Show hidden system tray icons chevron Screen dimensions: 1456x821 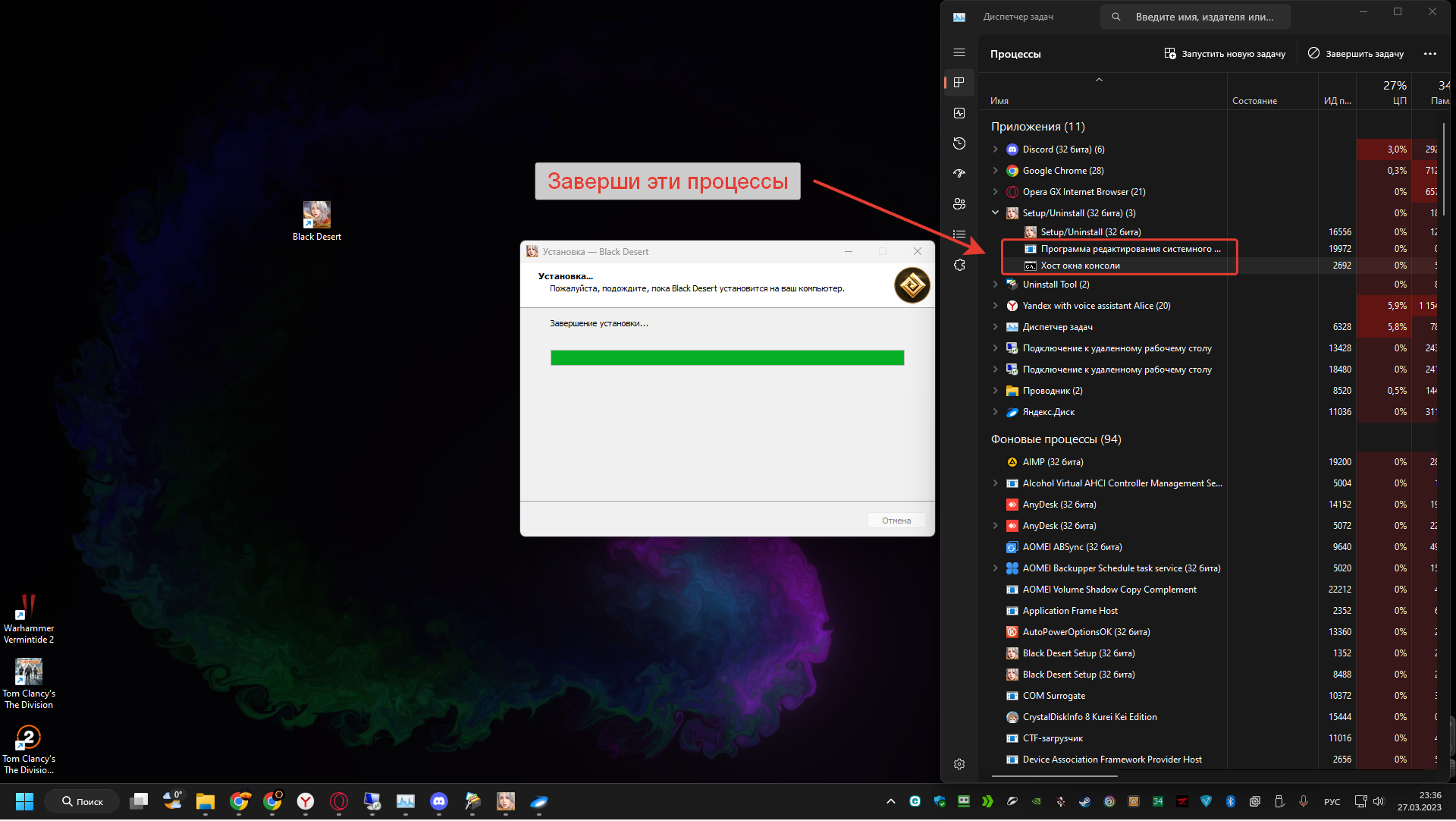point(891,801)
